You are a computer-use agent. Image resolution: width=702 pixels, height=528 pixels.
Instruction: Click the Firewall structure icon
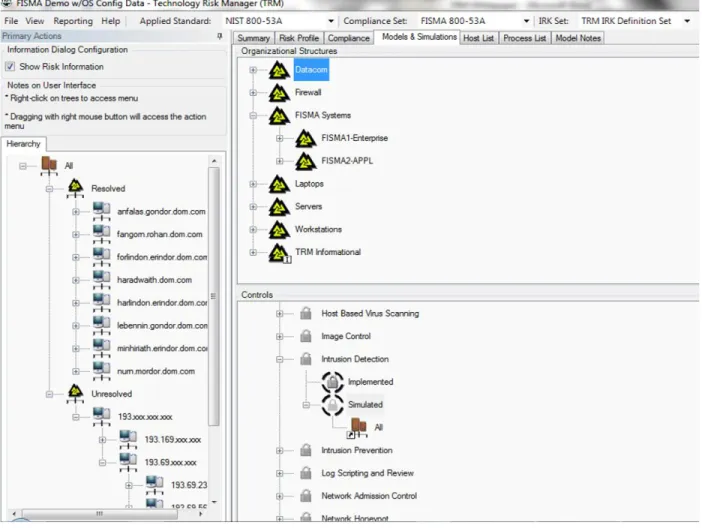coord(279,93)
